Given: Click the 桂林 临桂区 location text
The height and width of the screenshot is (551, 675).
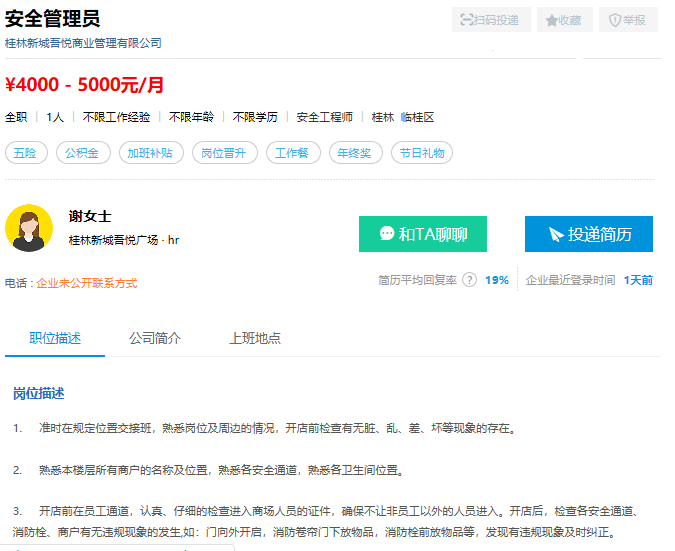Looking at the screenshot, I should (403, 117).
